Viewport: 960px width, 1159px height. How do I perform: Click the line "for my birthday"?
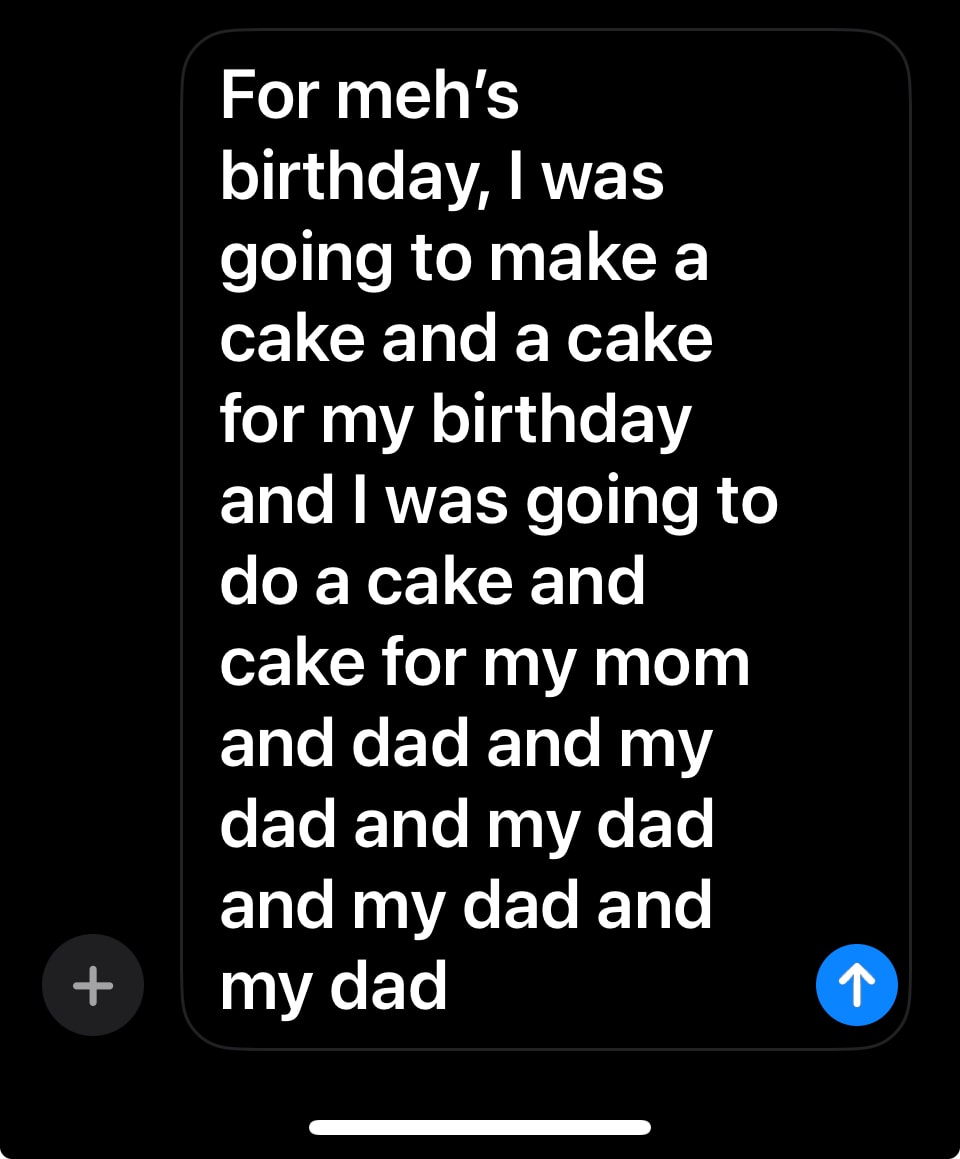click(x=455, y=420)
